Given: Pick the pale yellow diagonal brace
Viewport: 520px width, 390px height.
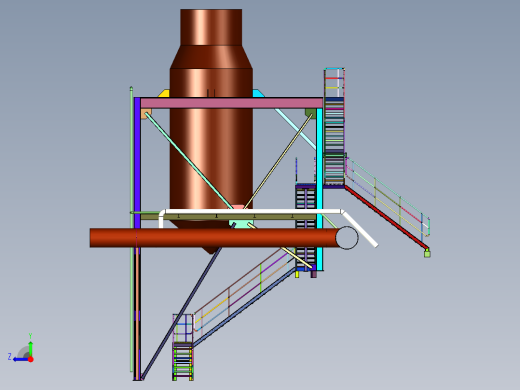Looking at the screenshot, I should 279,161.
